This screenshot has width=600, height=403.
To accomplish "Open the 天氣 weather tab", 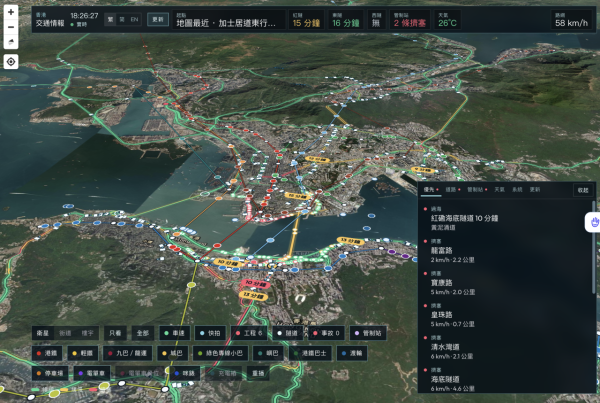I will click(x=499, y=189).
